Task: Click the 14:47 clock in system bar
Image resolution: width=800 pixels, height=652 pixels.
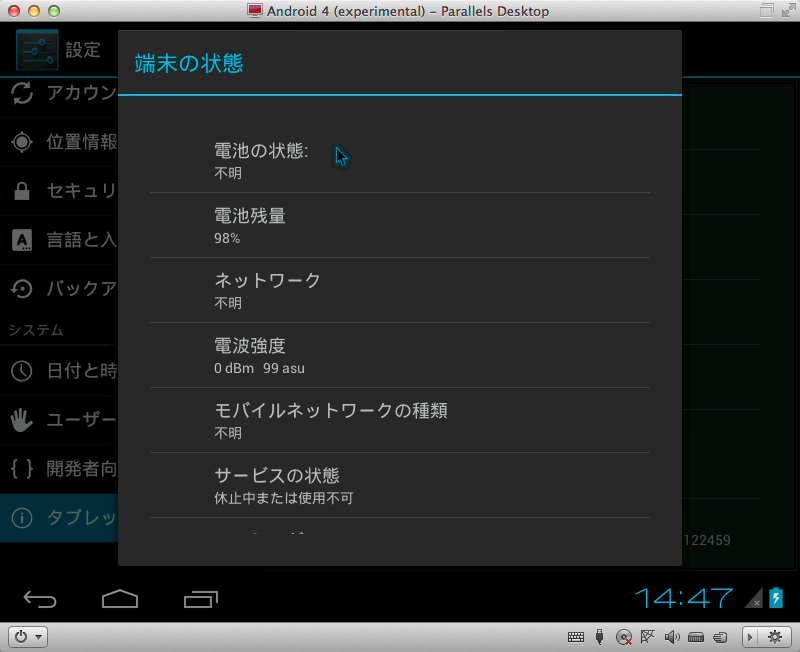Action: (684, 598)
